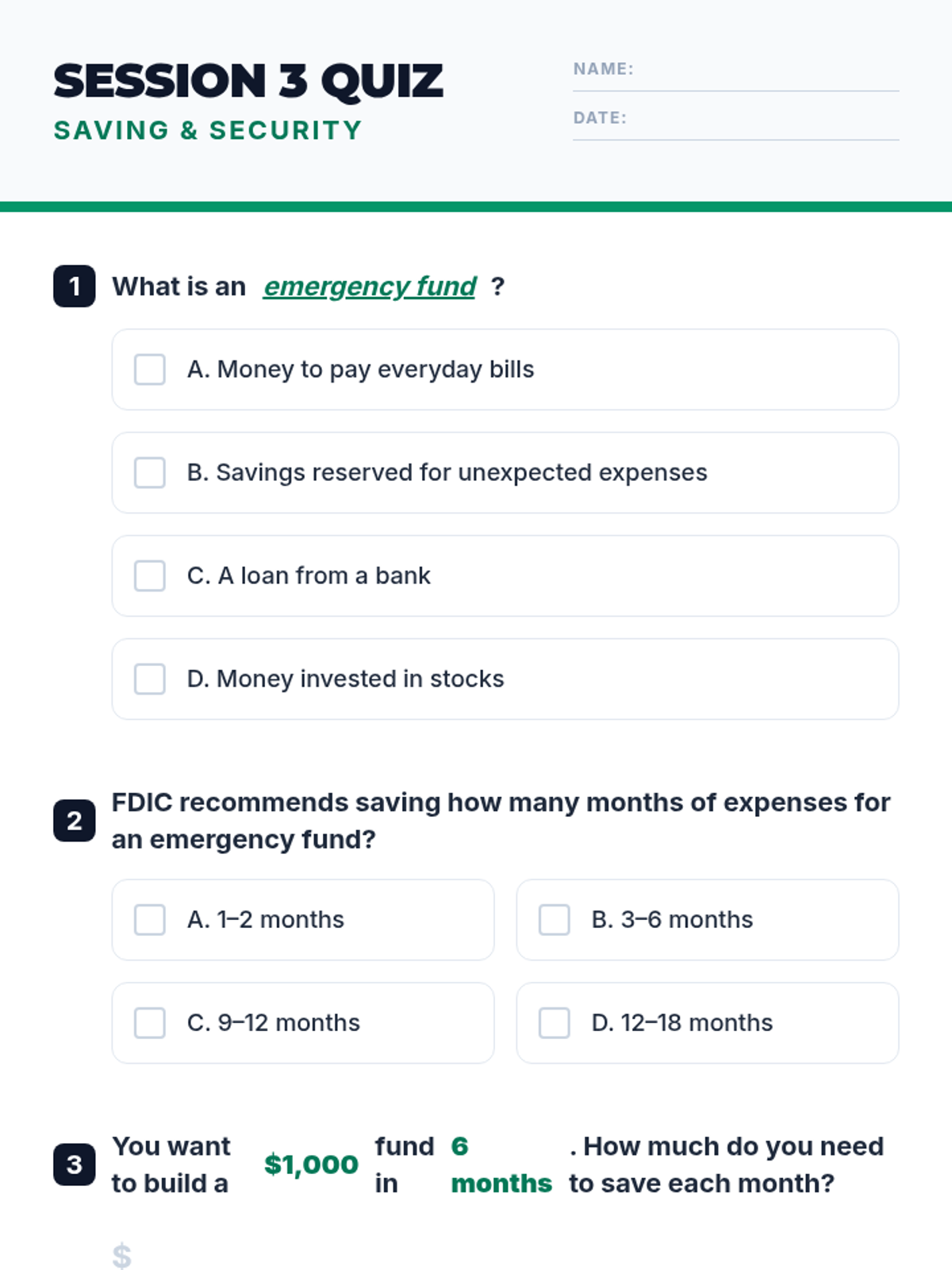Click question number 3 badge
This screenshot has height=1270, width=952.
click(x=75, y=1164)
